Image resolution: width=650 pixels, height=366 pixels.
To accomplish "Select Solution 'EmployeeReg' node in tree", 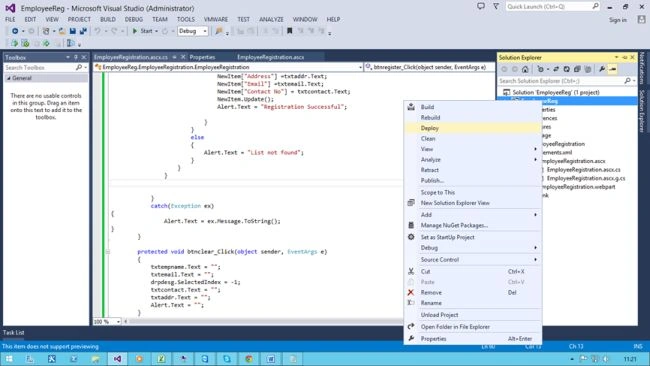I will (x=555, y=92).
